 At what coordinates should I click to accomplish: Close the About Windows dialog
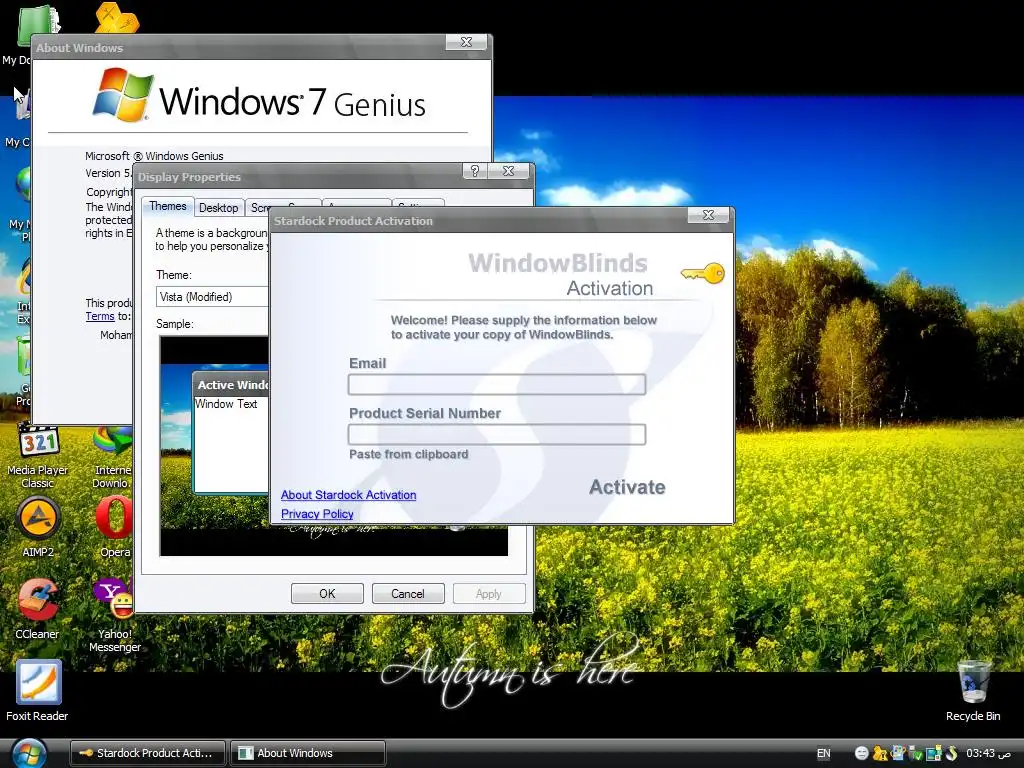466,42
